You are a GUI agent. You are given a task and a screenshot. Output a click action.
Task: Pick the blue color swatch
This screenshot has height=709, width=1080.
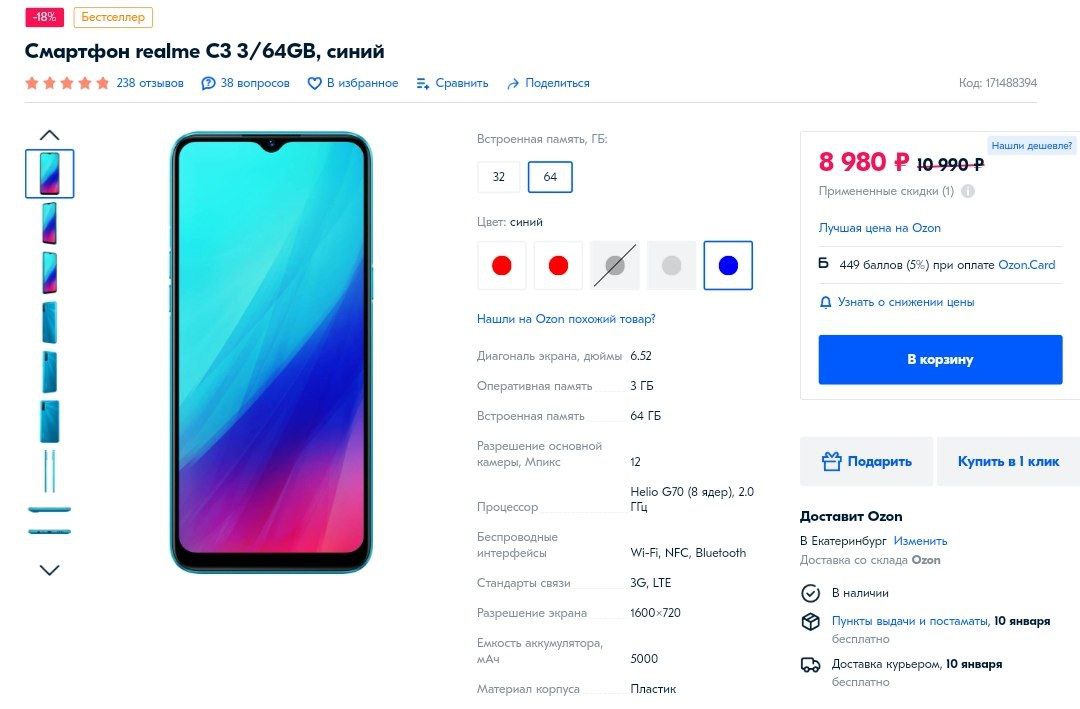pyautogui.click(x=728, y=265)
